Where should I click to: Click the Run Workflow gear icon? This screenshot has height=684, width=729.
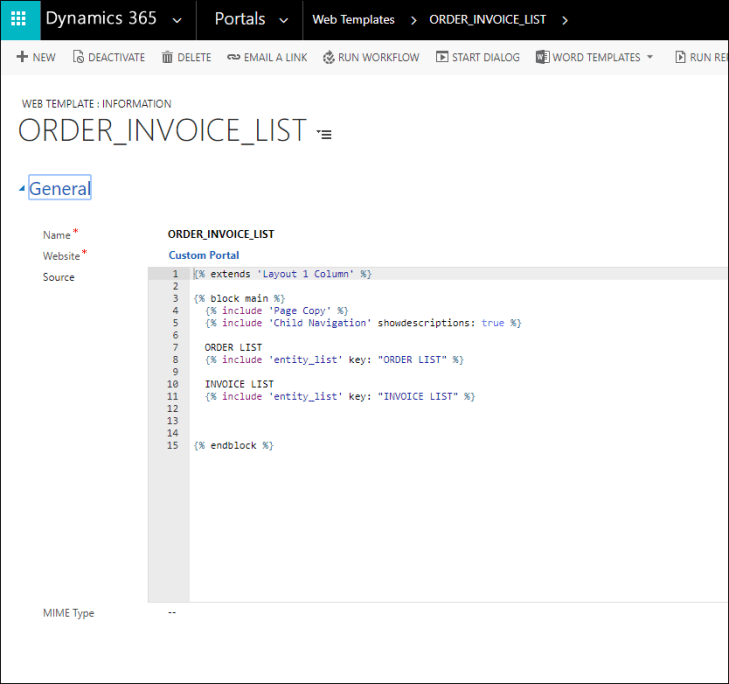329,57
